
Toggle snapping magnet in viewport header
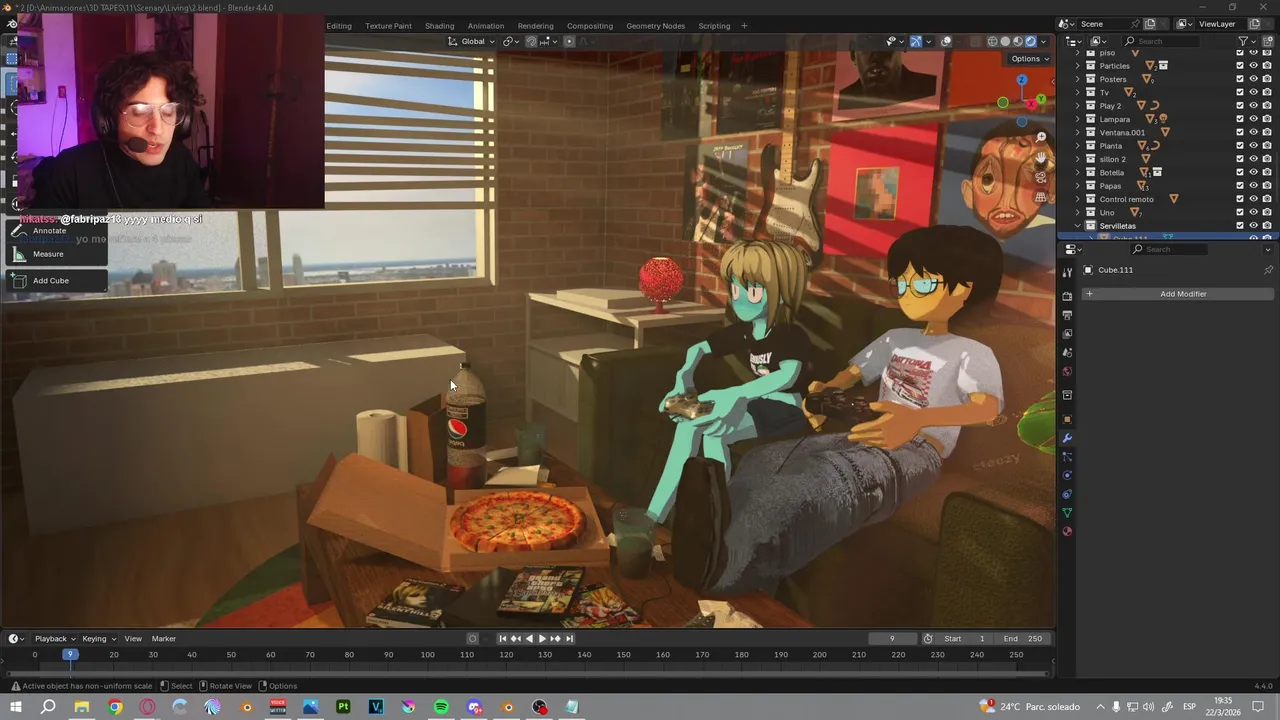pos(531,41)
